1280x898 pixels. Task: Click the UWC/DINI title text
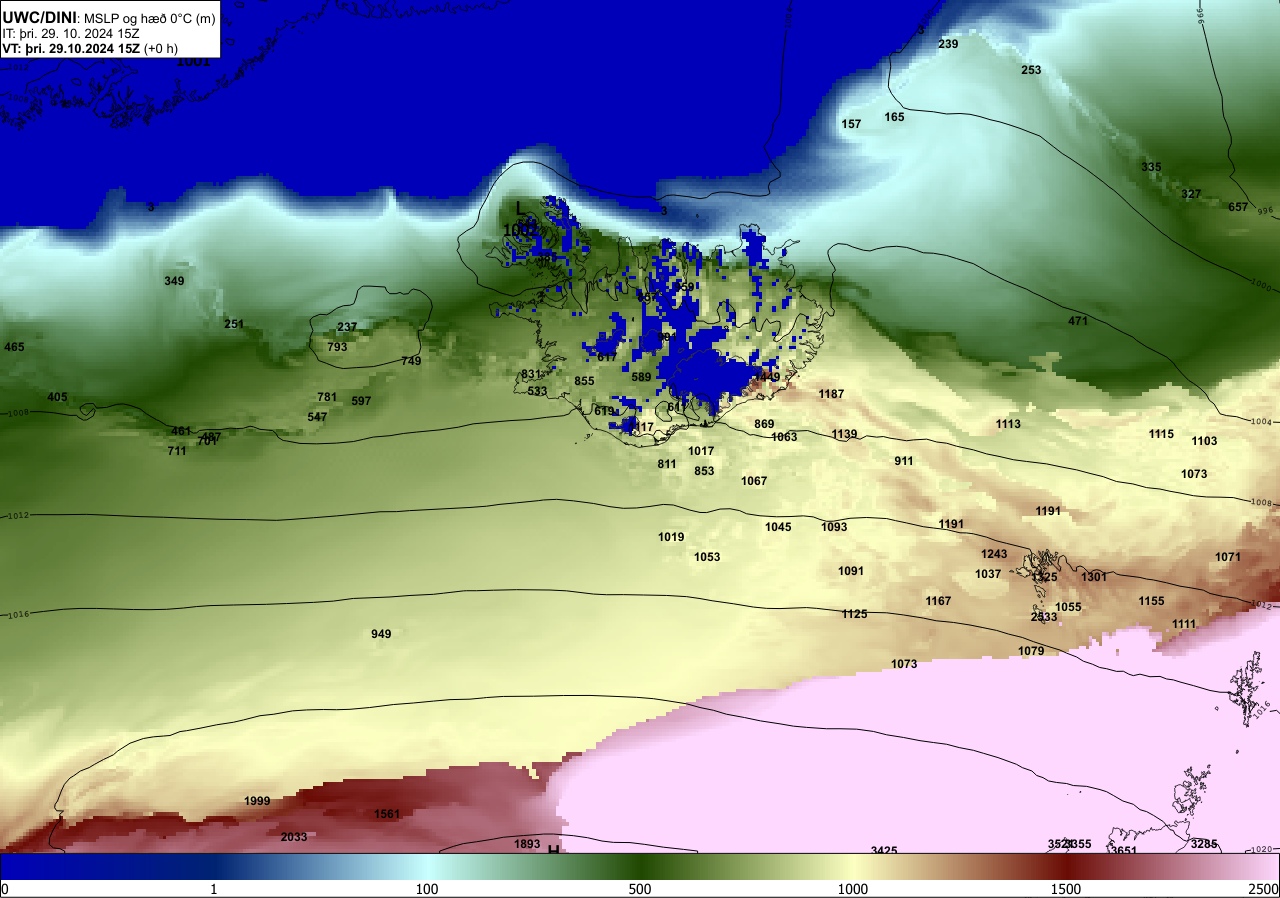point(40,17)
